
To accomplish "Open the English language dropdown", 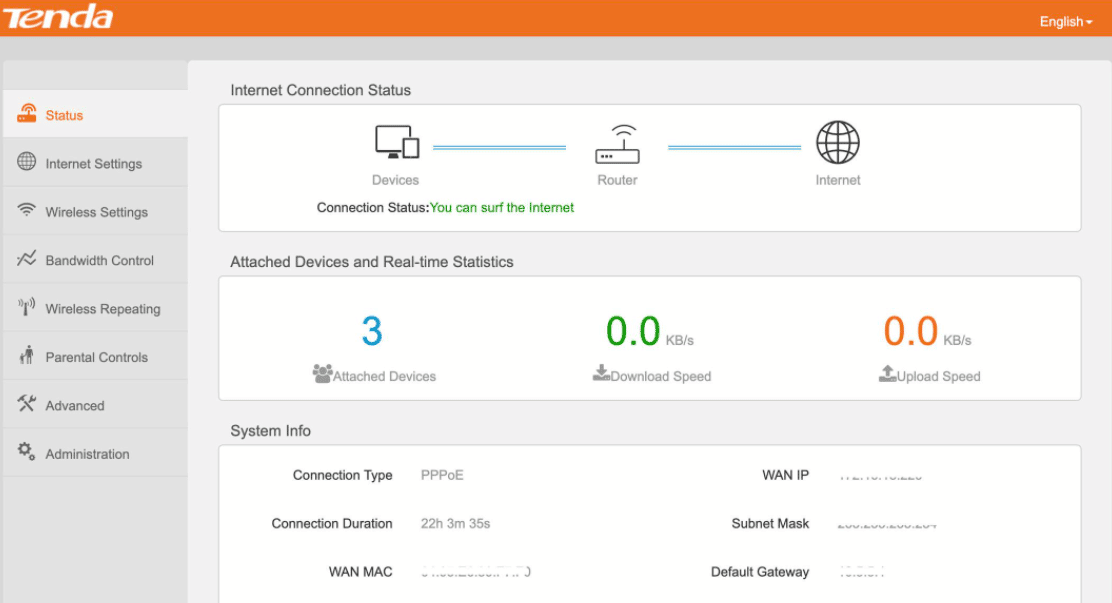I will [1065, 21].
